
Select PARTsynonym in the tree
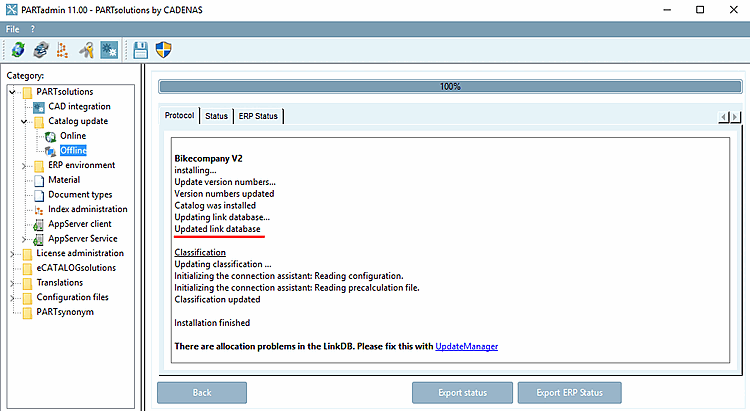[x=65, y=312]
